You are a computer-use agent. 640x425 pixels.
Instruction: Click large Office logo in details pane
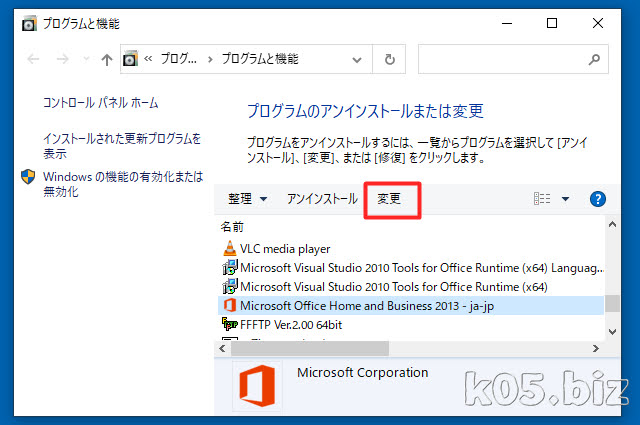point(257,386)
